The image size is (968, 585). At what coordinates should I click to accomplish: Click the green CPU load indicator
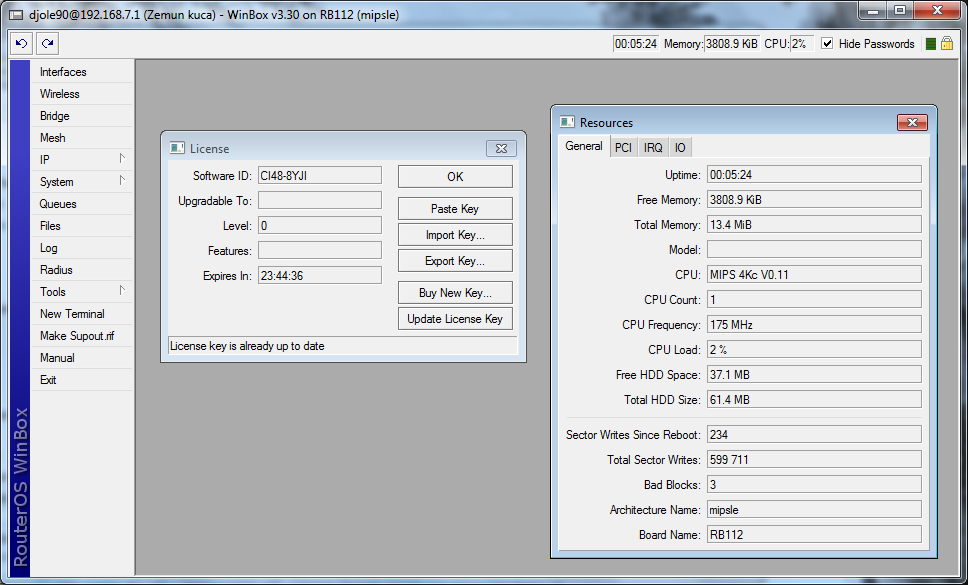click(x=931, y=44)
